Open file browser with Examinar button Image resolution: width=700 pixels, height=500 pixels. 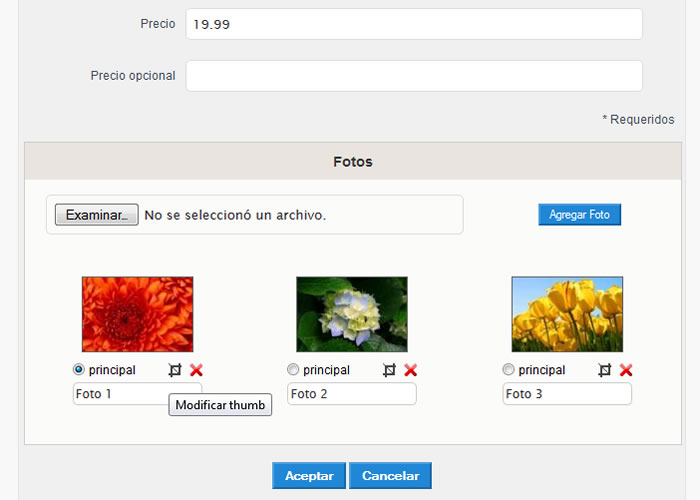[97, 215]
